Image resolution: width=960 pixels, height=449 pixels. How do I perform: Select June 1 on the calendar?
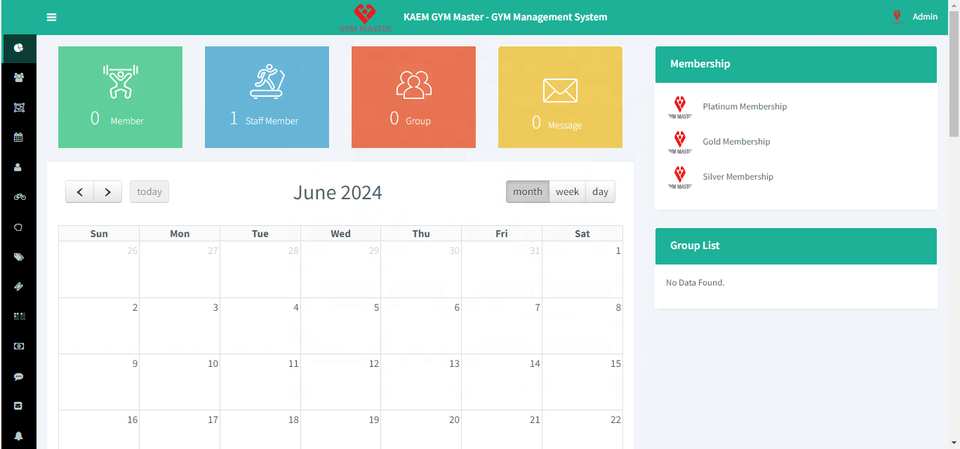582,270
